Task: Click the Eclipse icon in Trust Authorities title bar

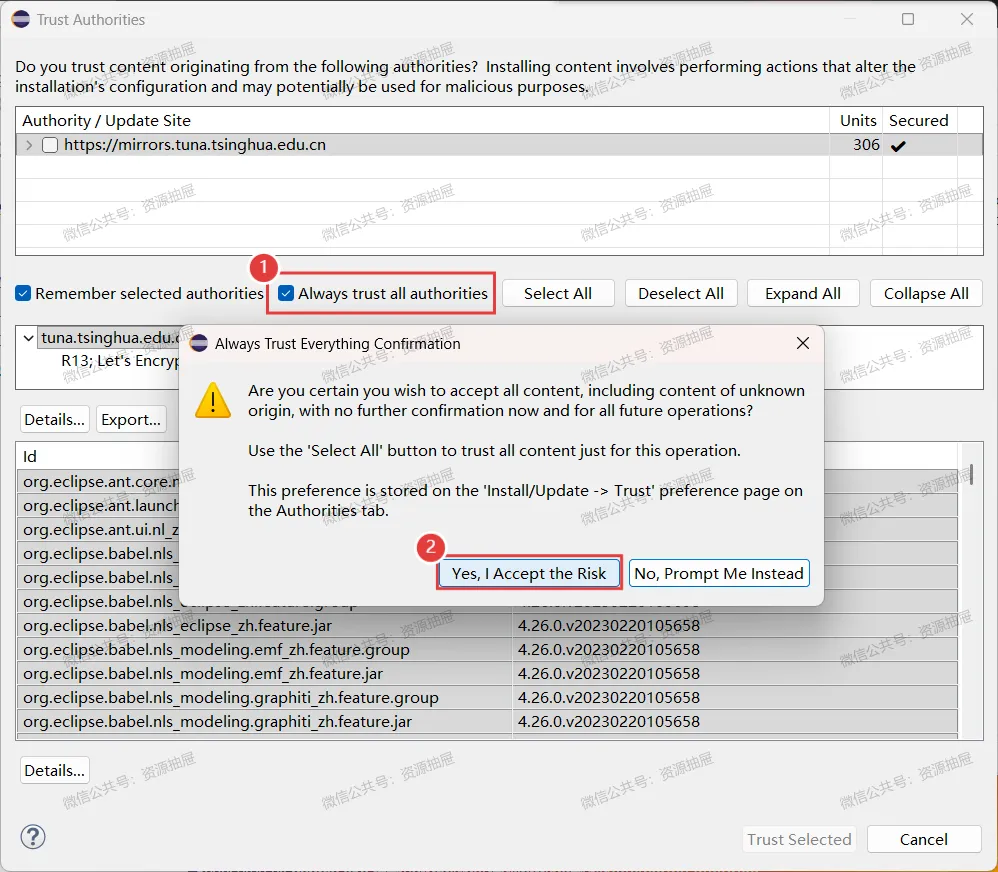Action: pos(20,19)
